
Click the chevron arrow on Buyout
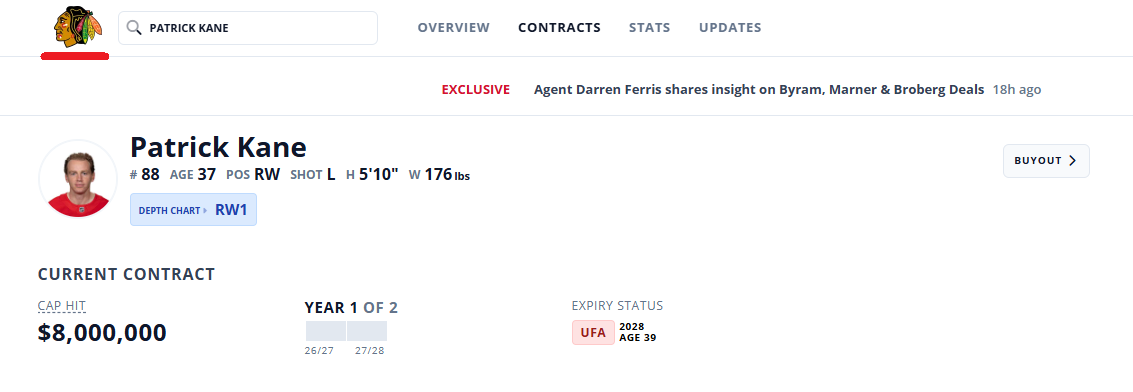[1072, 161]
